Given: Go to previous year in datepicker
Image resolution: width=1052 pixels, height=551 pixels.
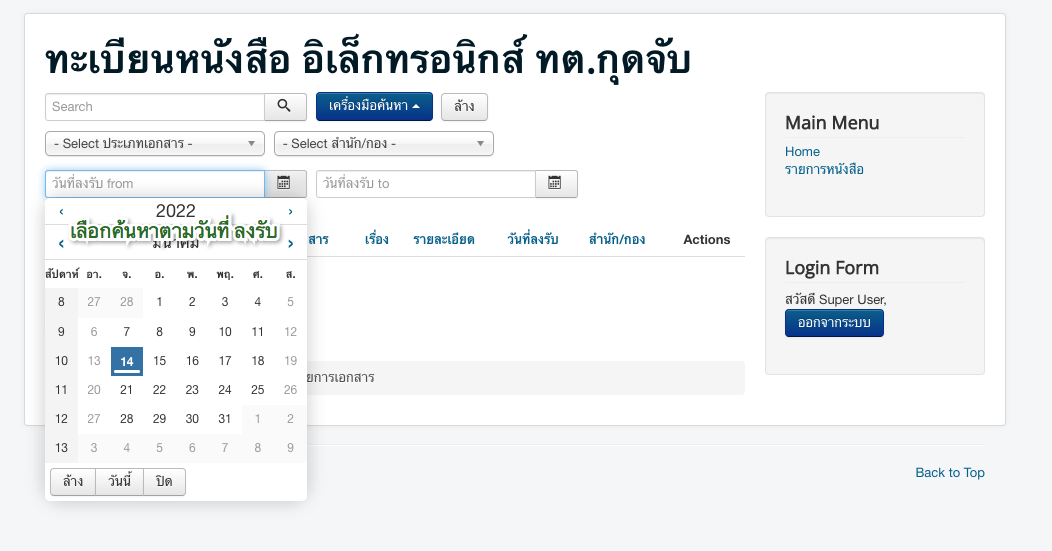Looking at the screenshot, I should coord(62,212).
